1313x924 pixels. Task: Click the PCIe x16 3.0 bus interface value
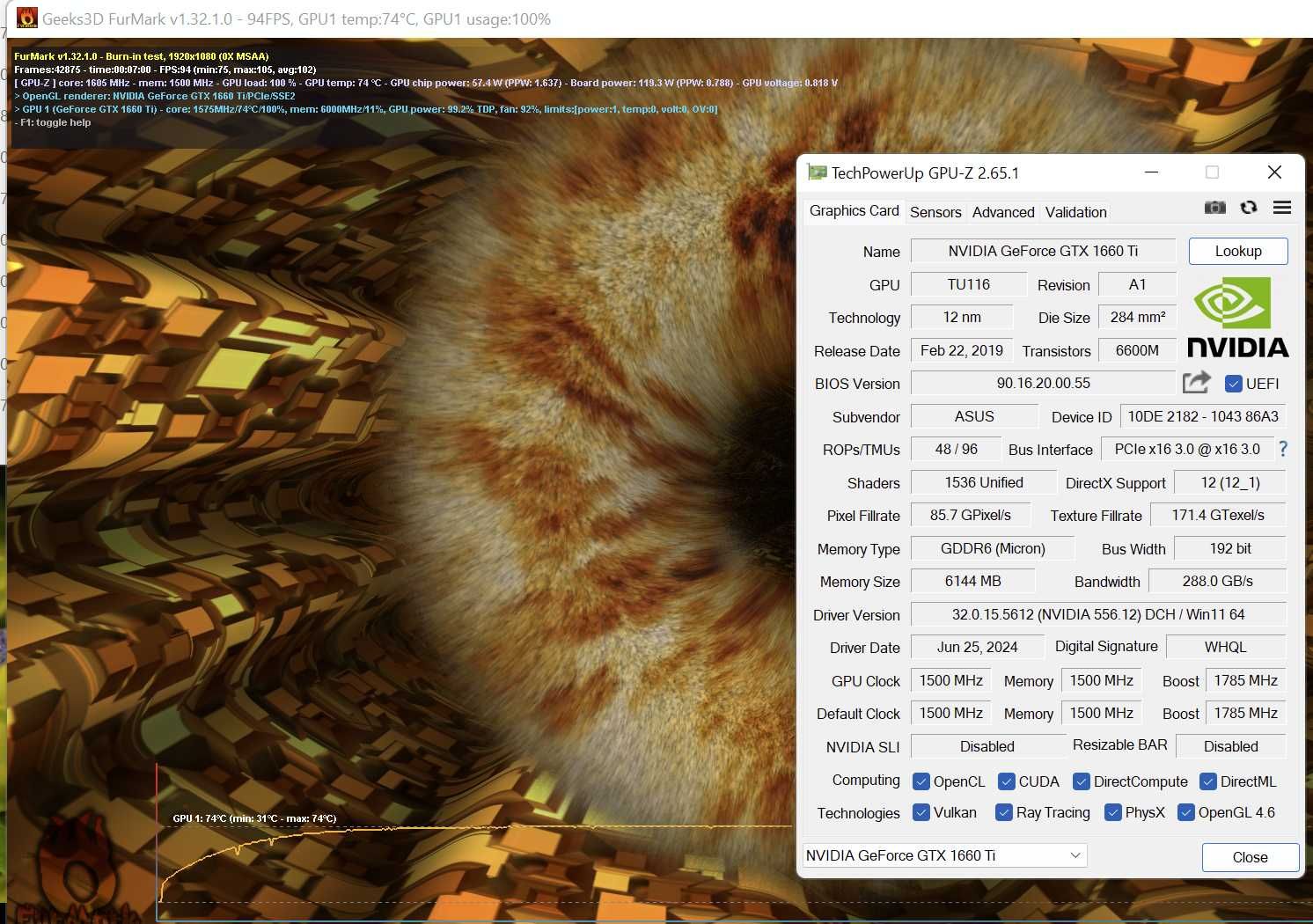point(1186,449)
